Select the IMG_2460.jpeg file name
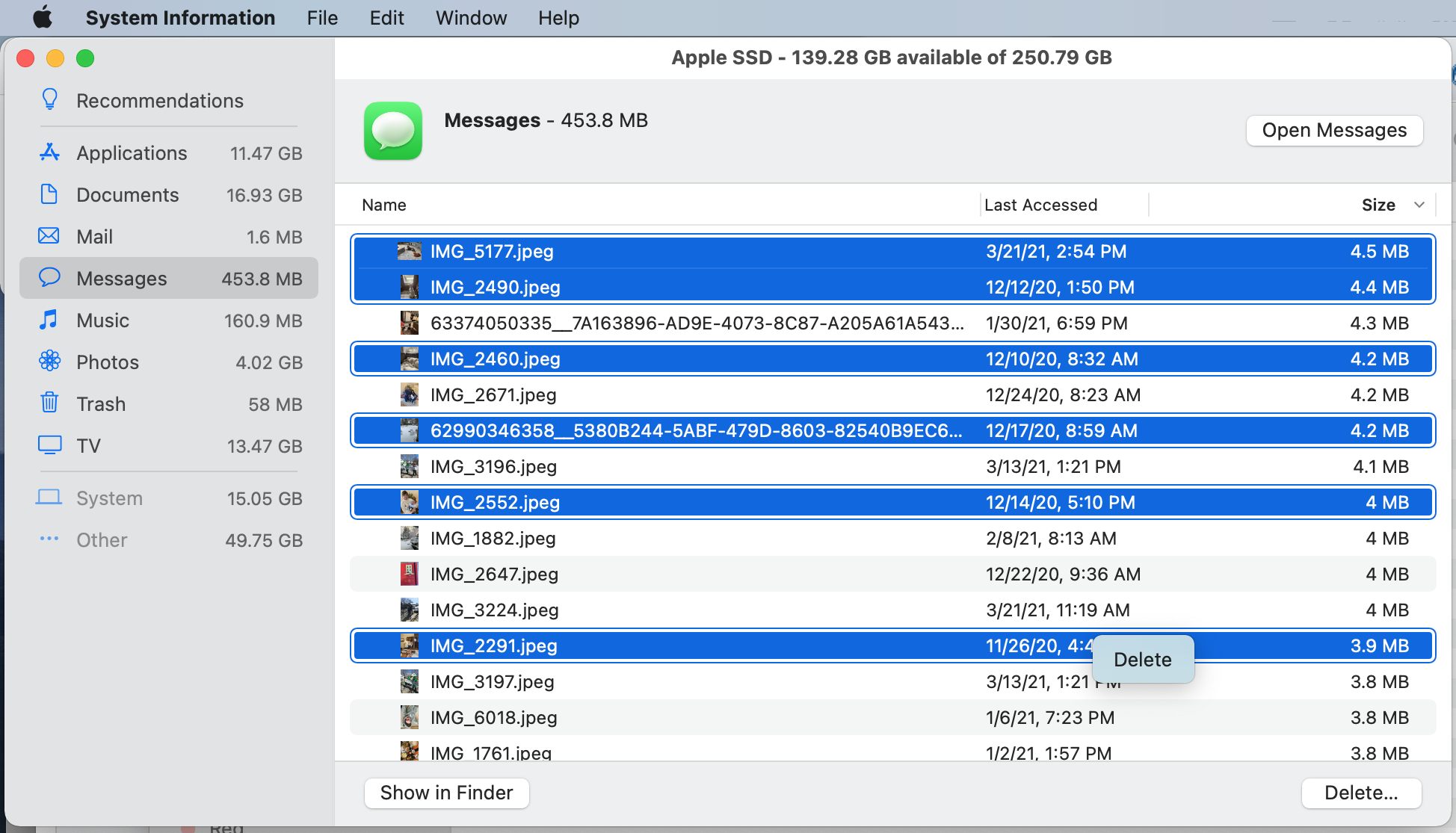The height and width of the screenshot is (833, 1456). tap(495, 359)
